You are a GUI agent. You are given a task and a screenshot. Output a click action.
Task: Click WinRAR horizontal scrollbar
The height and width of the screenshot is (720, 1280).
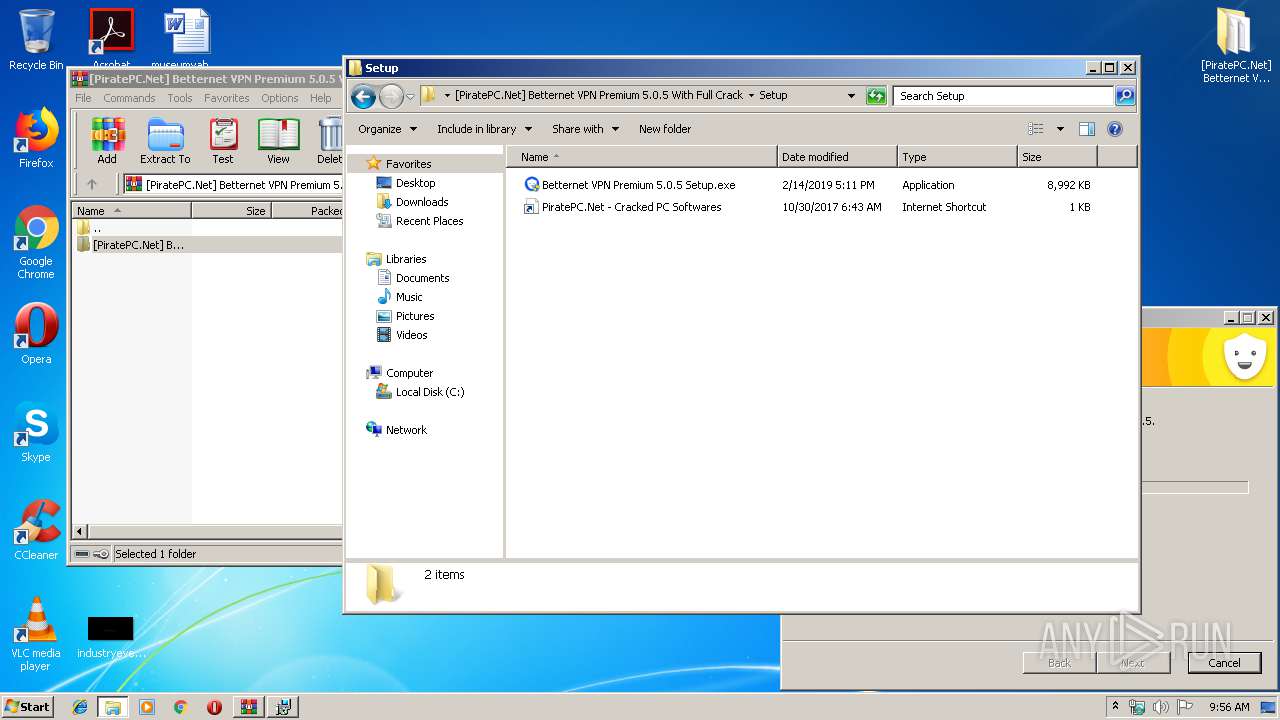(x=208, y=532)
